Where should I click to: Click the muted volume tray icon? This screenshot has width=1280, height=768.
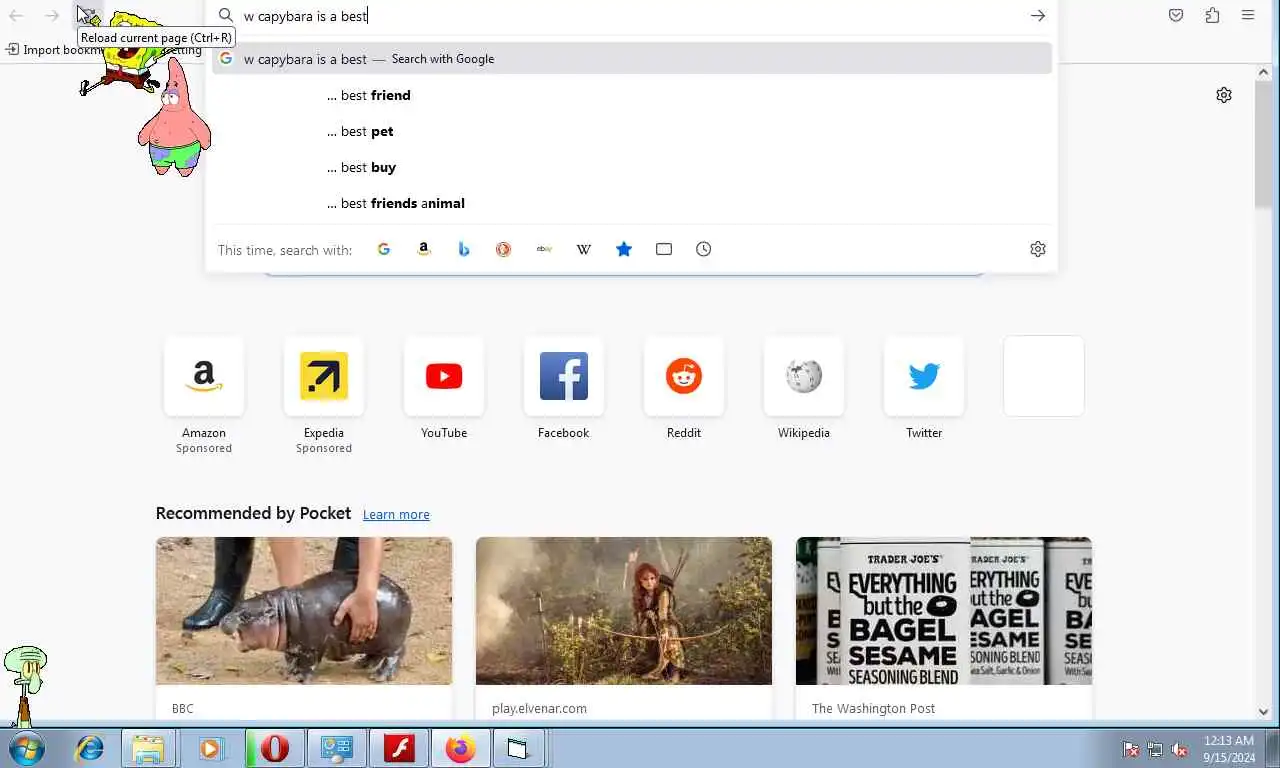pos(1179,749)
